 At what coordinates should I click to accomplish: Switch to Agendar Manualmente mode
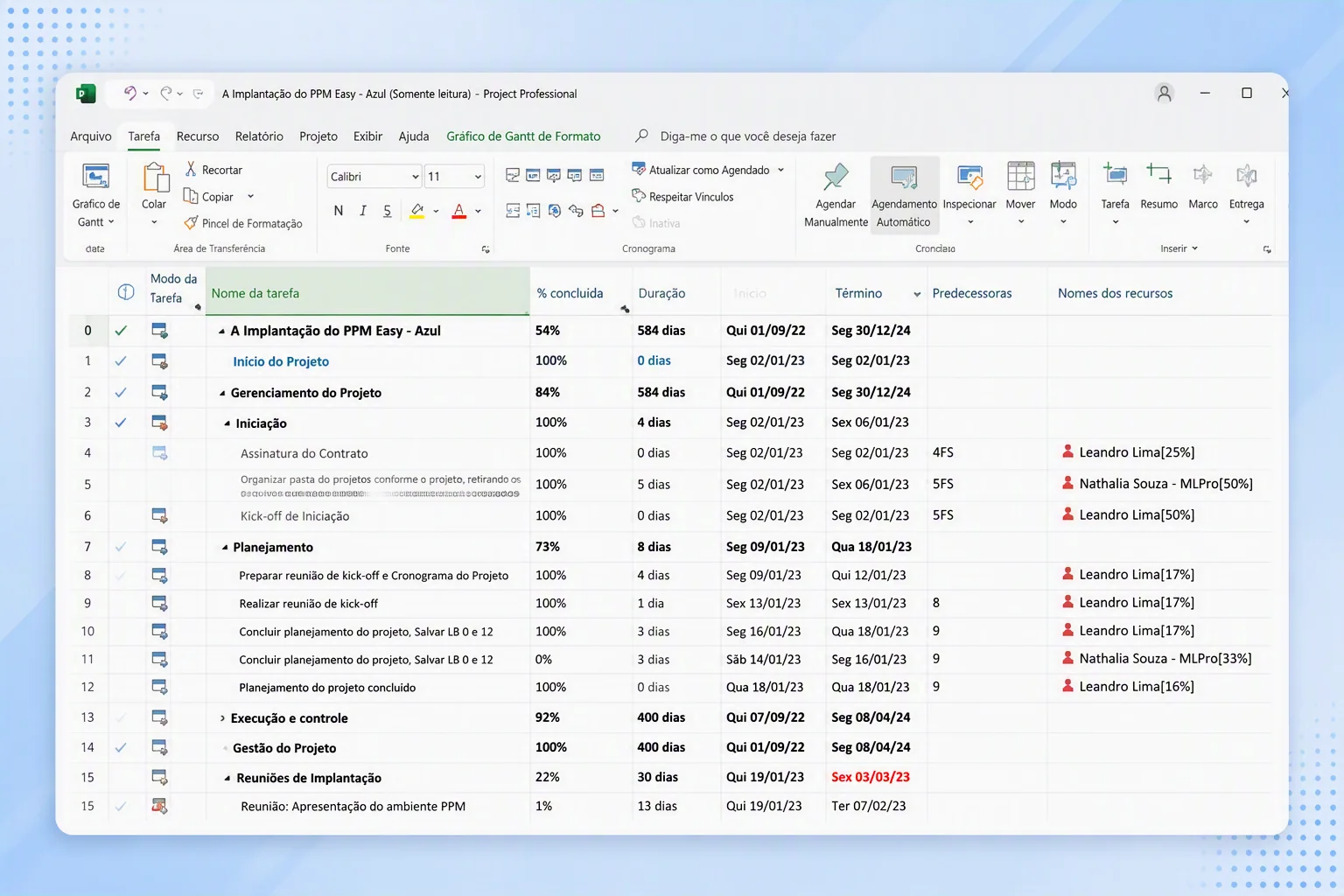coord(836,196)
